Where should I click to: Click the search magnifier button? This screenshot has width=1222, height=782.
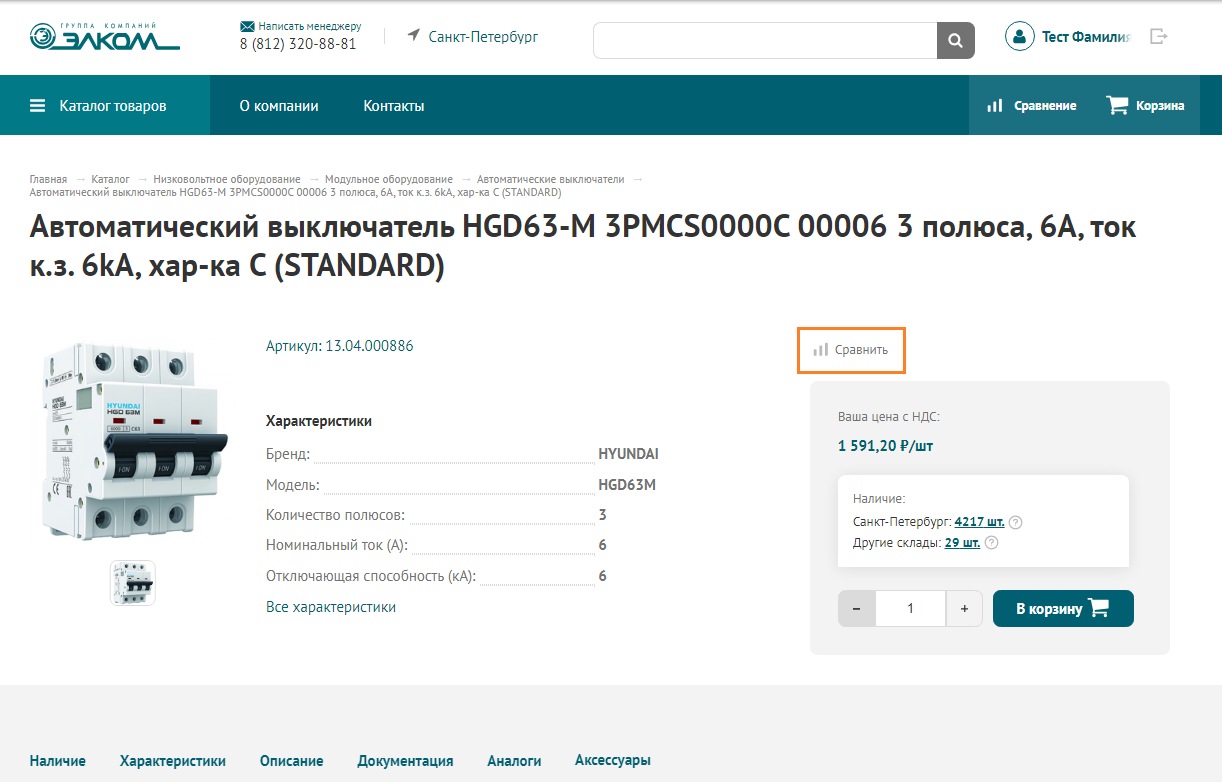coord(955,40)
